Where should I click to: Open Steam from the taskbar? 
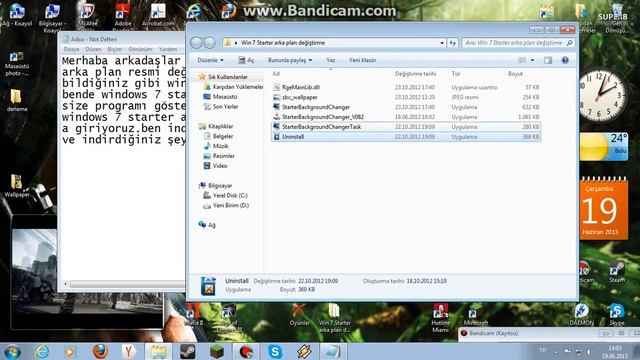188,351
